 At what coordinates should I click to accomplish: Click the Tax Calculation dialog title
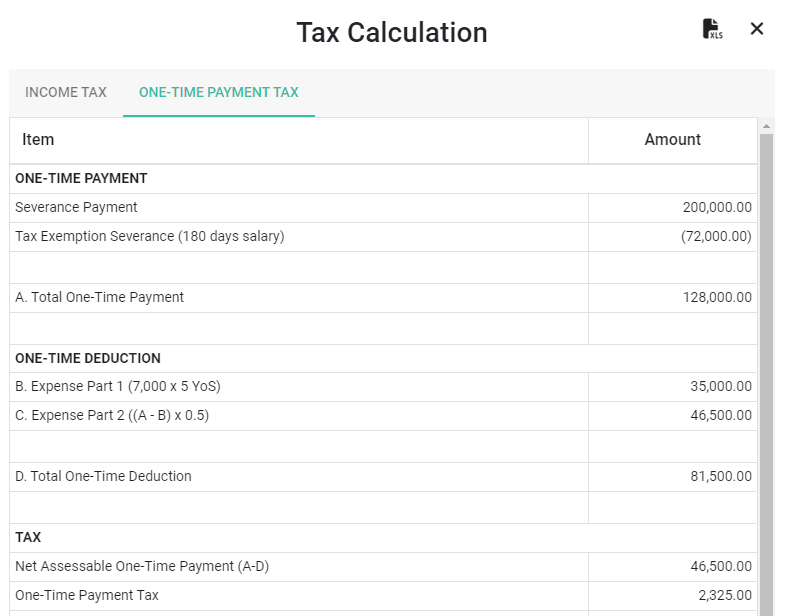[392, 33]
